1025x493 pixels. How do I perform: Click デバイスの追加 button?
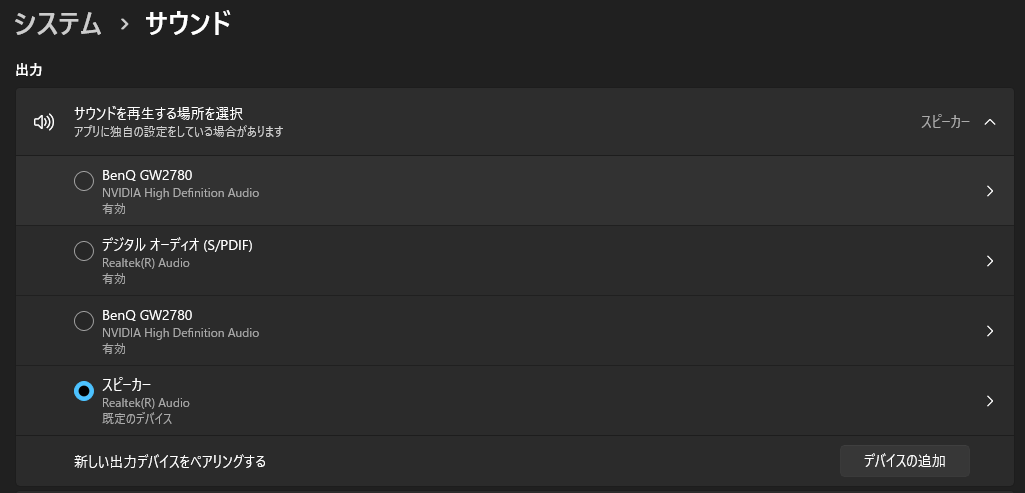point(905,461)
